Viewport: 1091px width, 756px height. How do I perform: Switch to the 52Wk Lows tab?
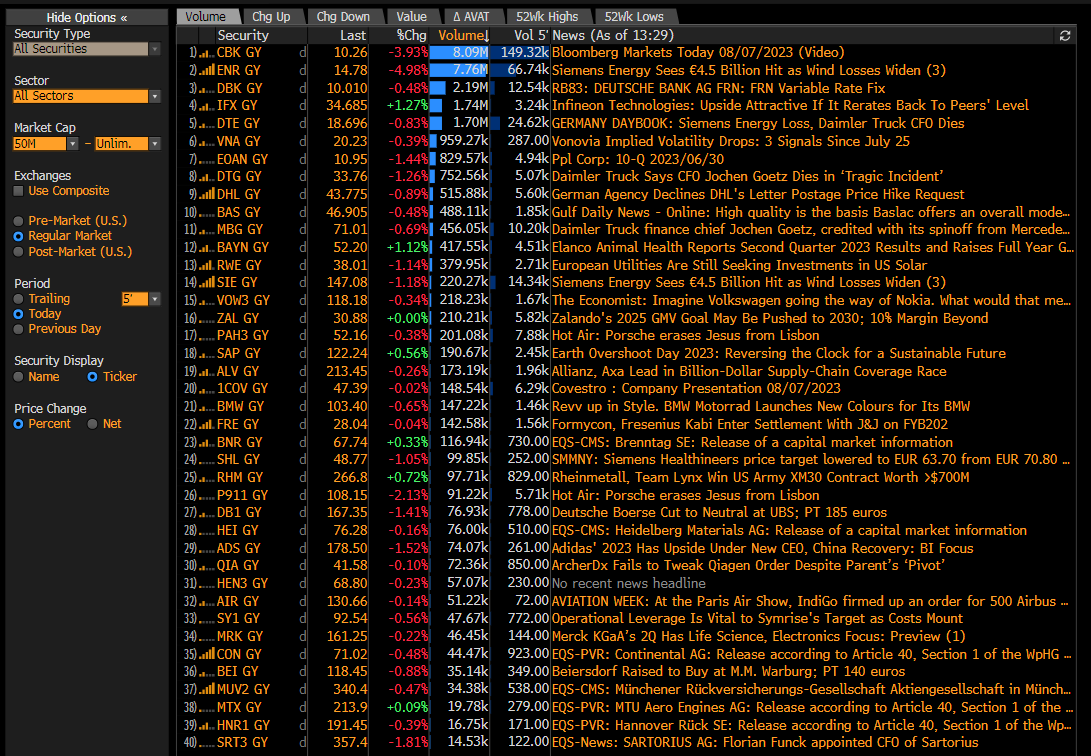[x=634, y=17]
